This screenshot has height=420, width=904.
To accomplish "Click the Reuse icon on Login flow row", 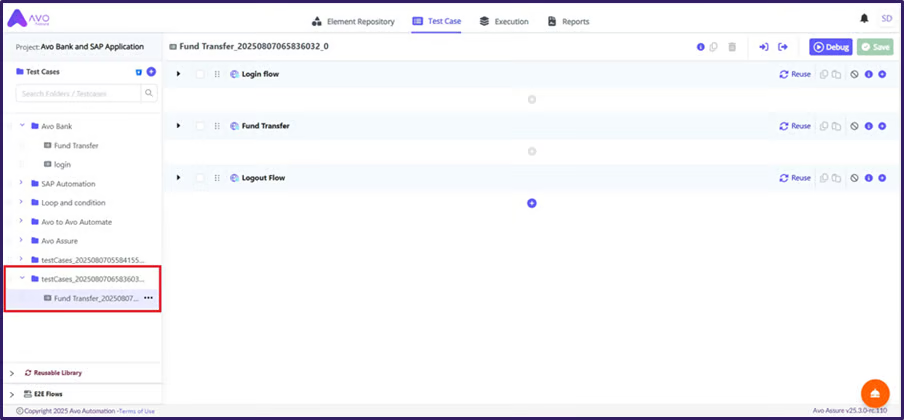I will 795,74.
